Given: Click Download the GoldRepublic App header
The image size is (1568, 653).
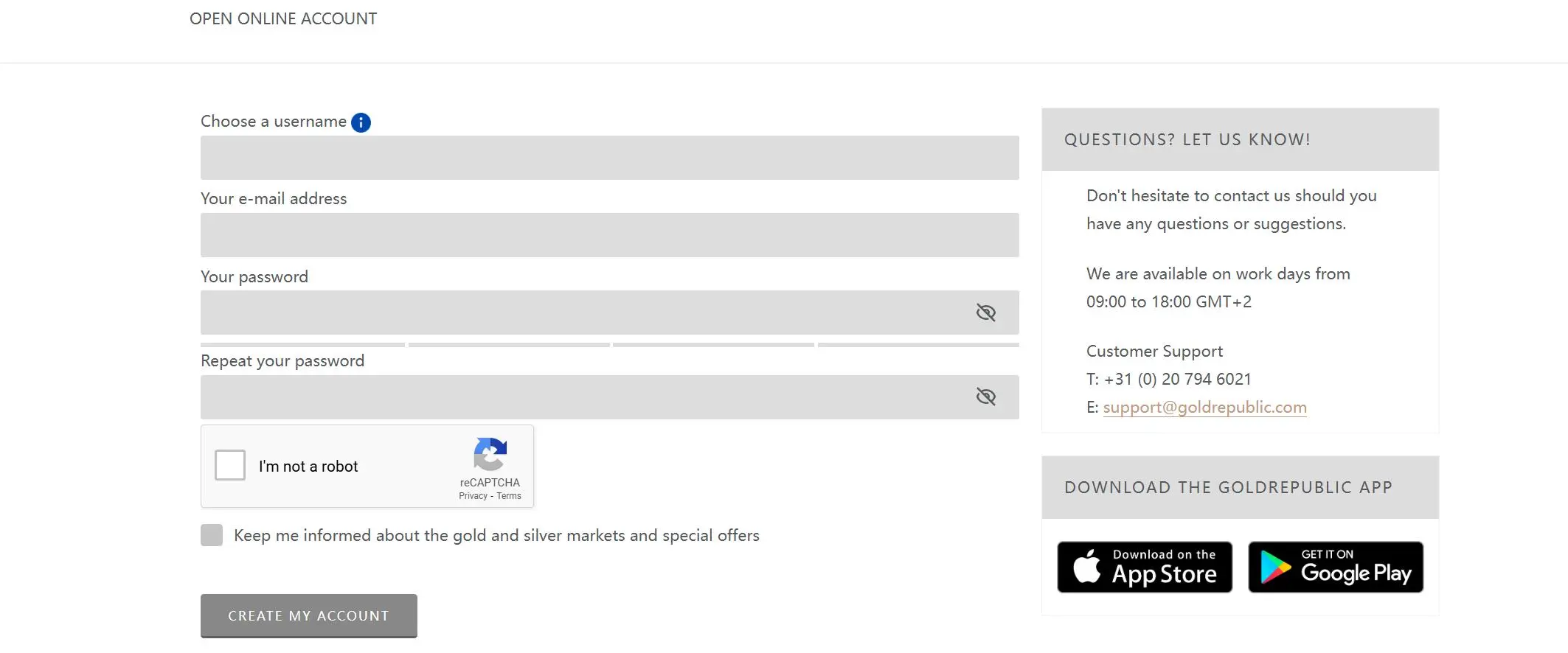Looking at the screenshot, I should [1240, 487].
